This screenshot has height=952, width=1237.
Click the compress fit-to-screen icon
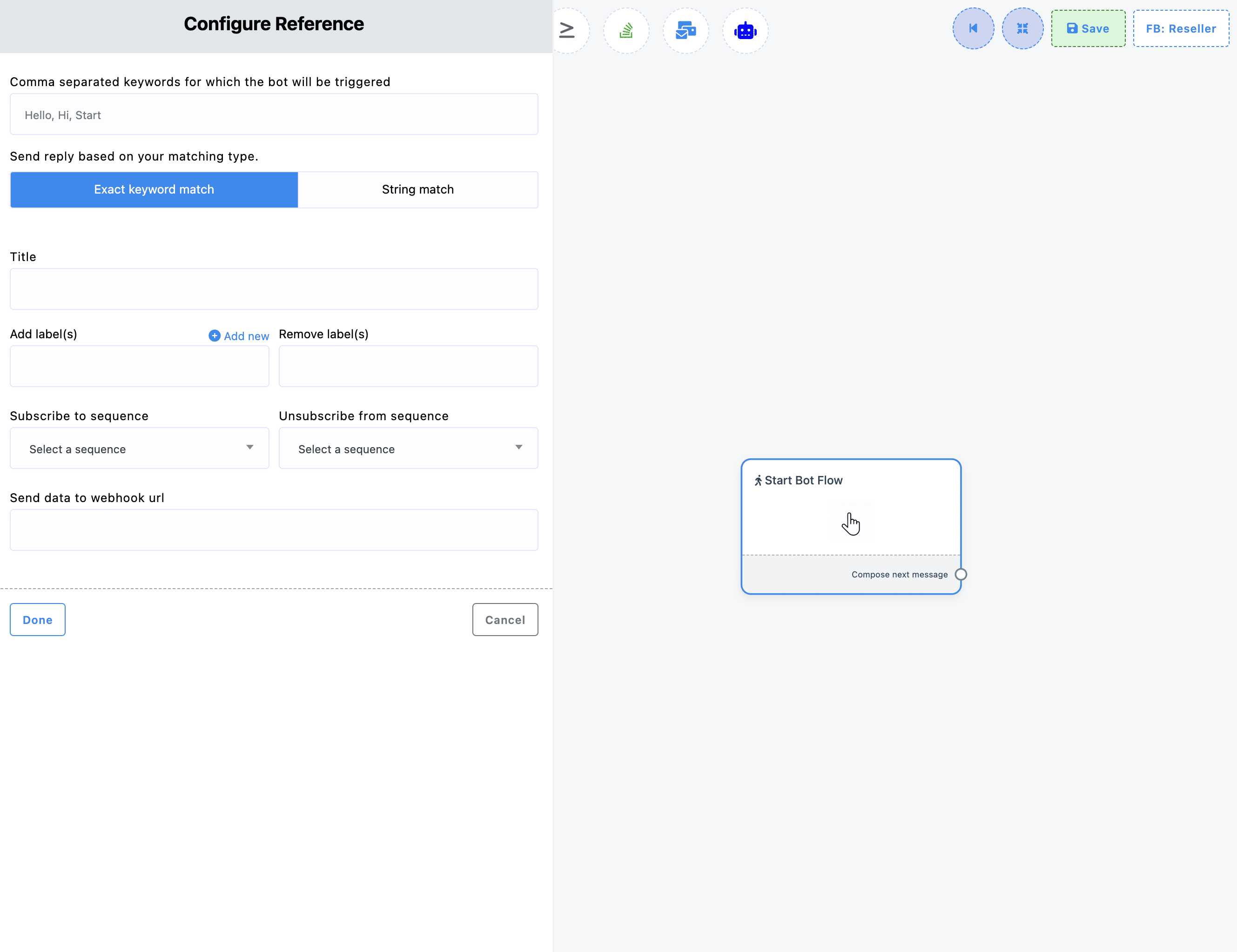[x=1022, y=28]
